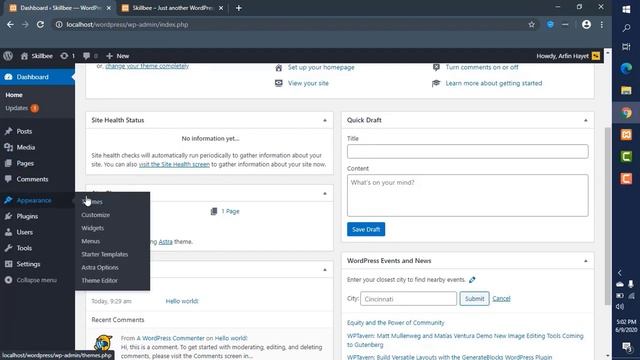Open the WordPress logo menu
Image resolution: width=640 pixels, height=360 pixels.
(8, 56)
